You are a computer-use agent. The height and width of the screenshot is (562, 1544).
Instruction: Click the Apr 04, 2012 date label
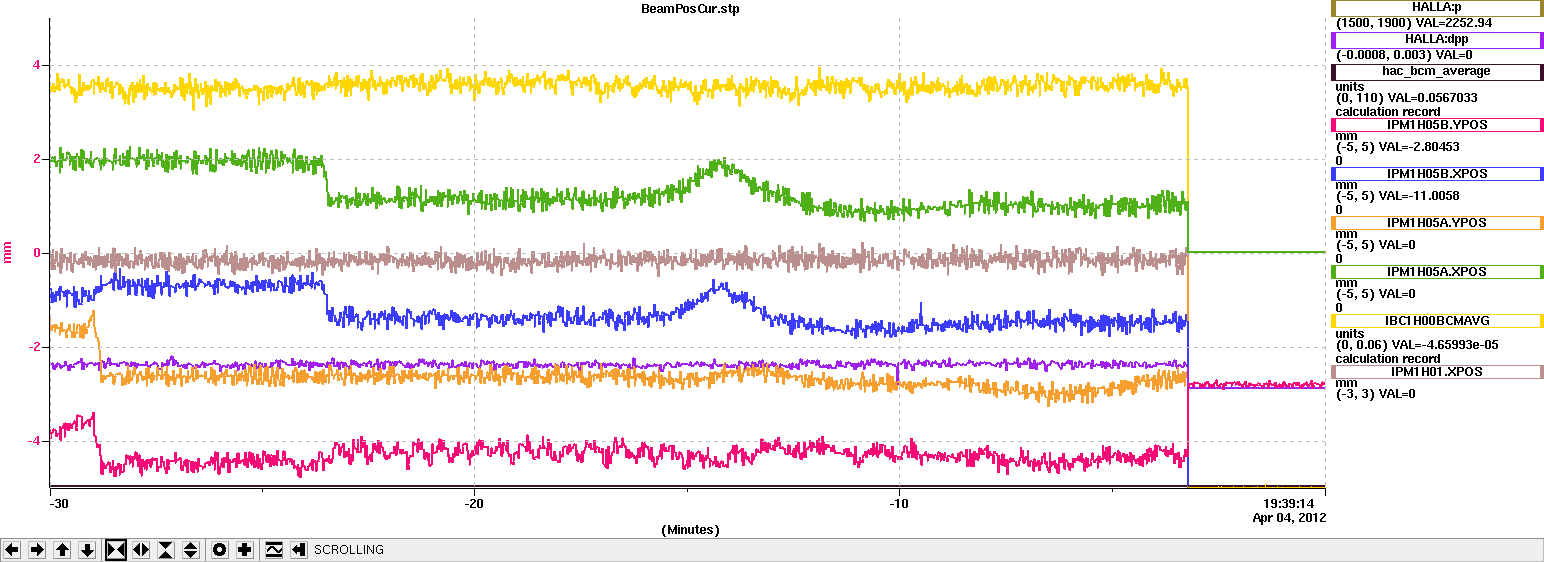tap(1289, 518)
